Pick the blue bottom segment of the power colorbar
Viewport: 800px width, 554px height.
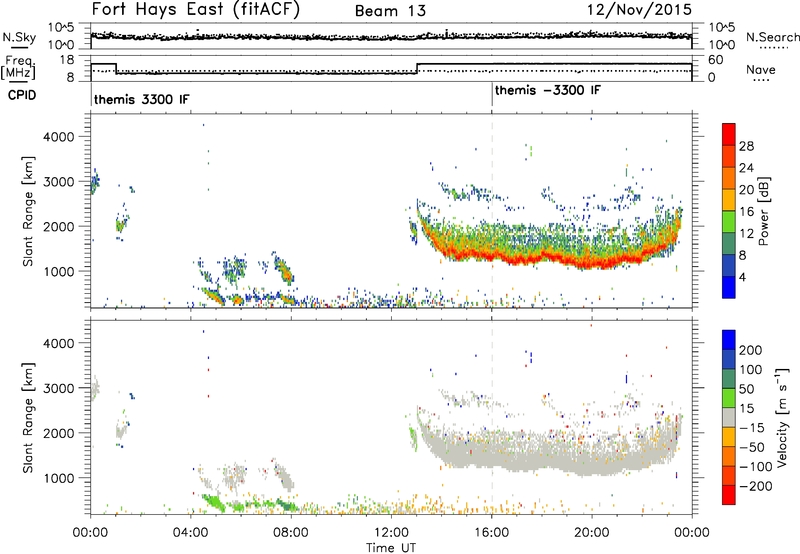[x=729, y=287]
